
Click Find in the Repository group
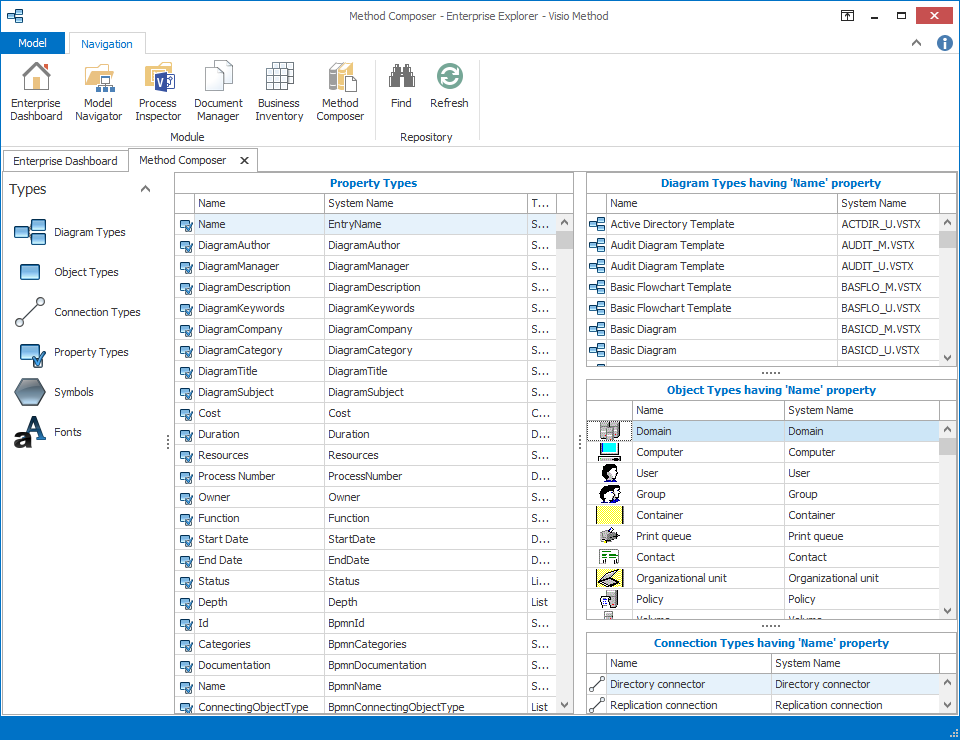click(401, 90)
